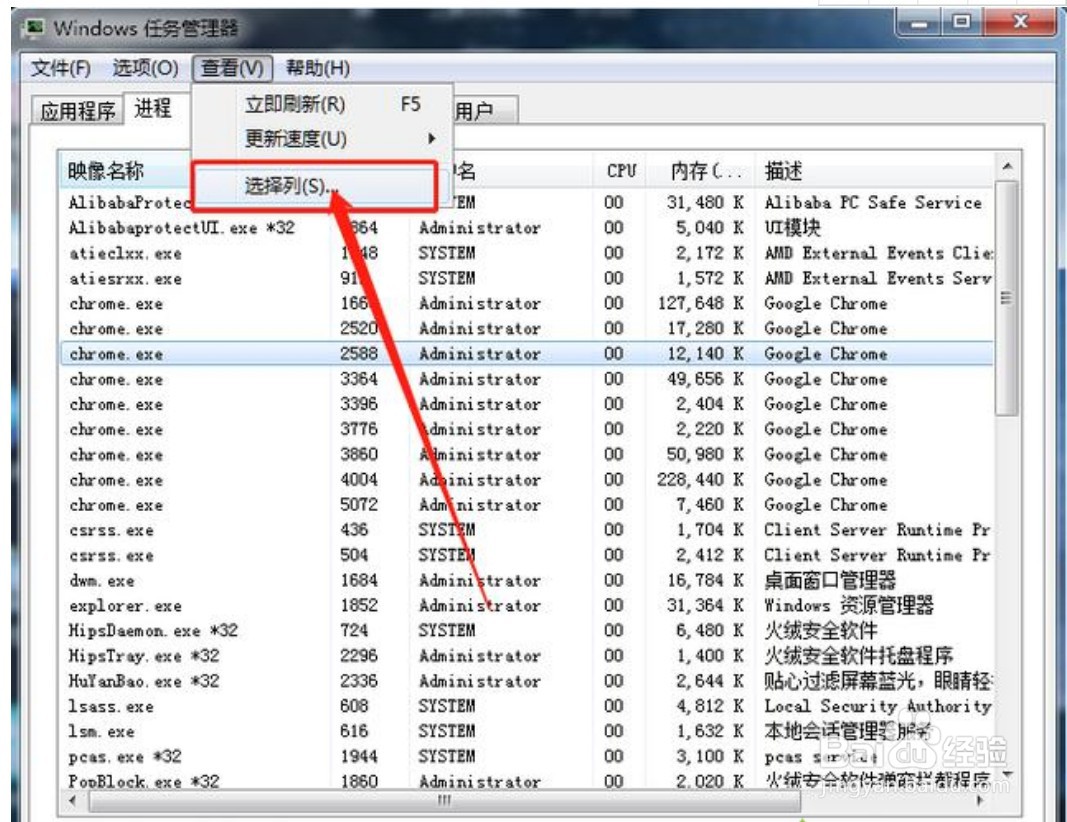Screen dimensions: 1067x822
Task: Select chrome.exe with PID 3776
Action: coord(527,429)
